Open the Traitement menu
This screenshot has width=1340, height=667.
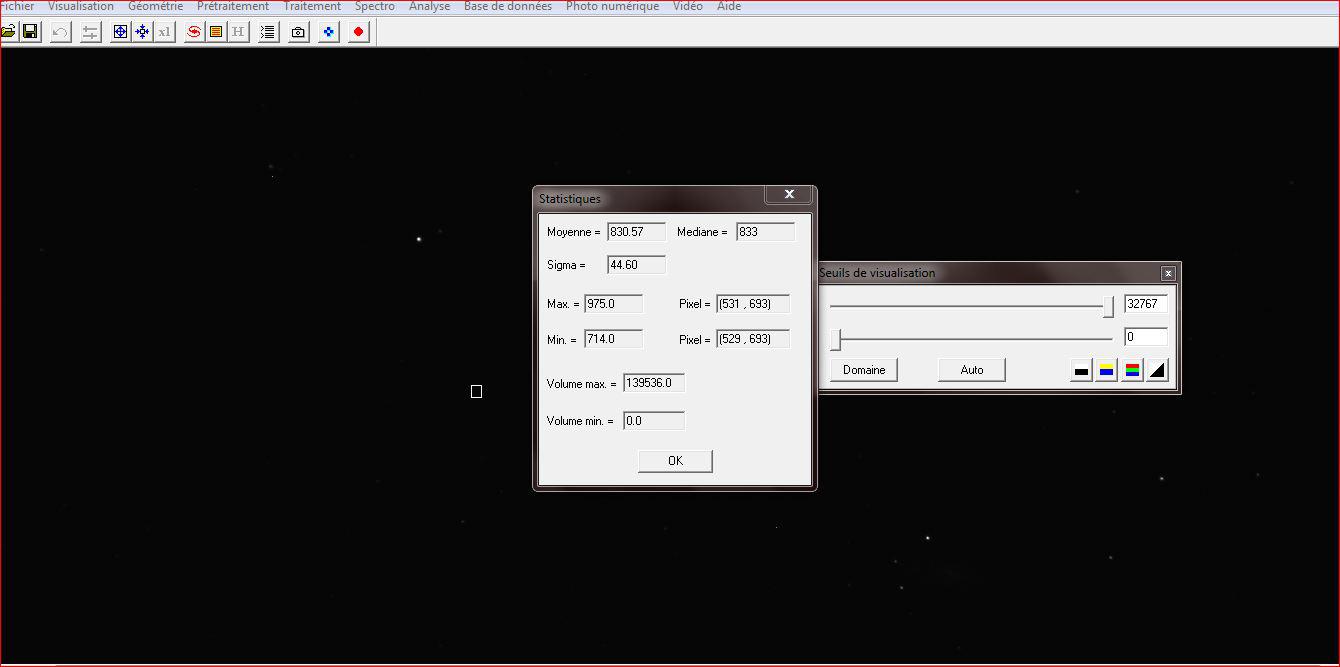click(312, 7)
